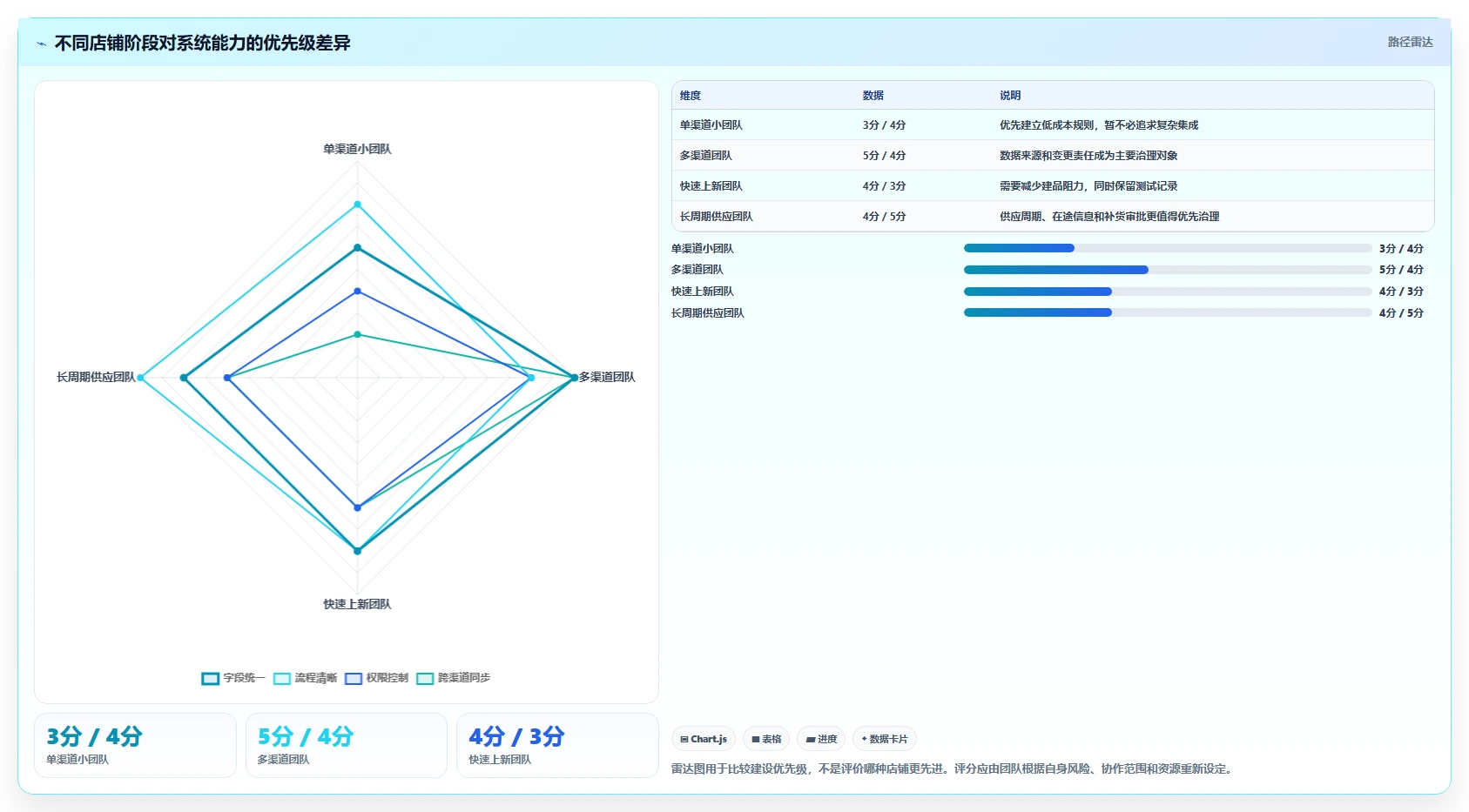Screen dimensions: 1469x812
Task: Click the 权限控制 point on 单渠道小团队 axis
Action: click(x=357, y=291)
